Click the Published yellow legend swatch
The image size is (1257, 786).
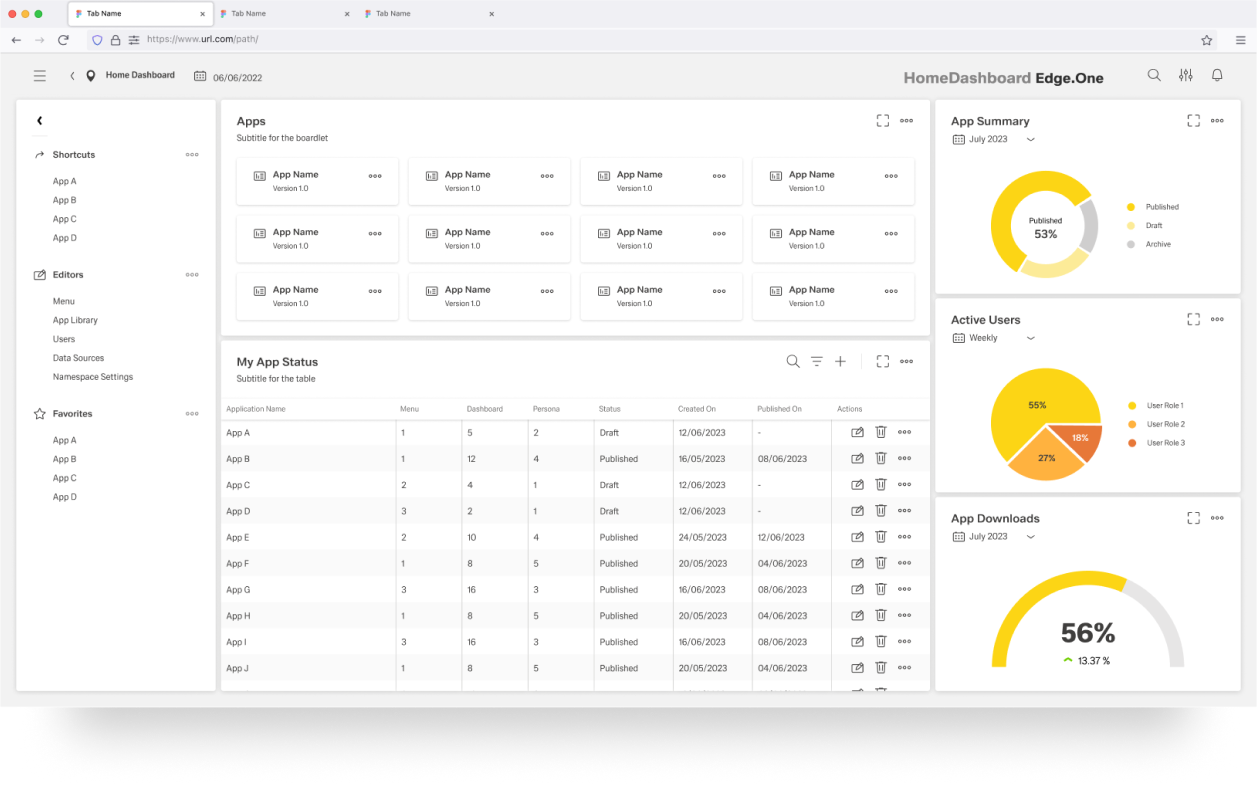pyautogui.click(x=1131, y=207)
